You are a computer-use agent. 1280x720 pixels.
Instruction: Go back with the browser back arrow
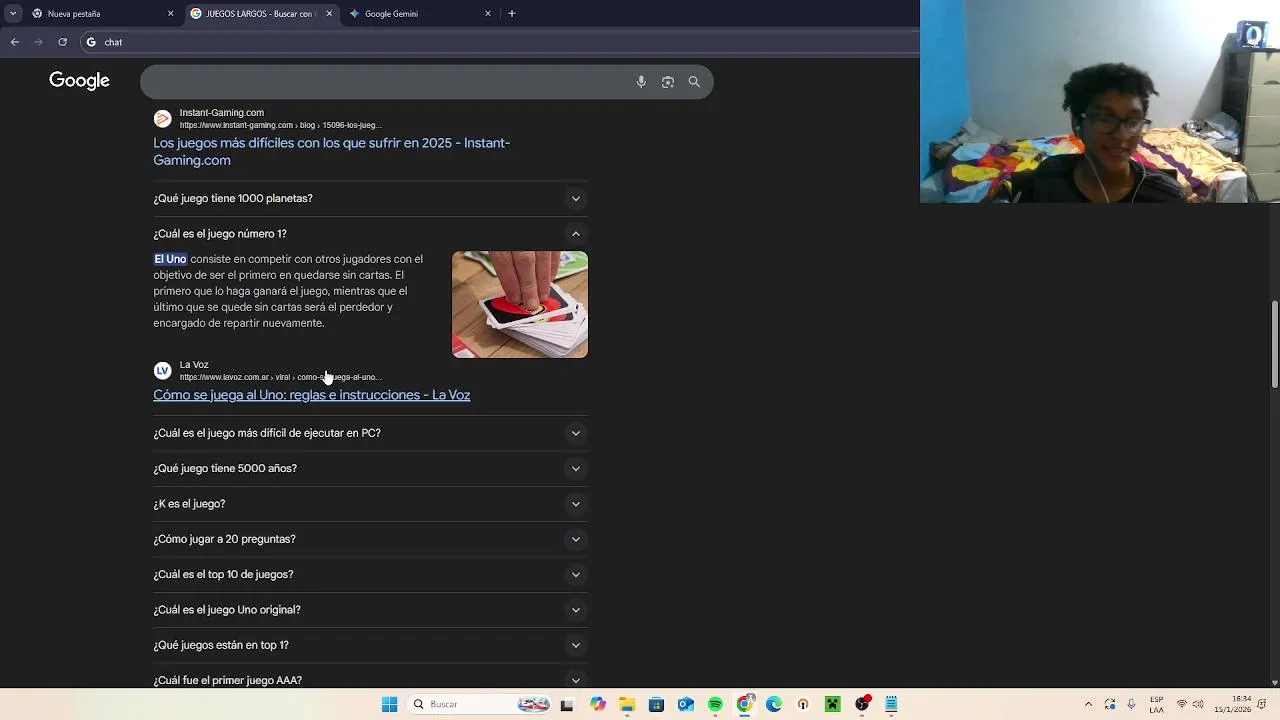click(x=14, y=42)
